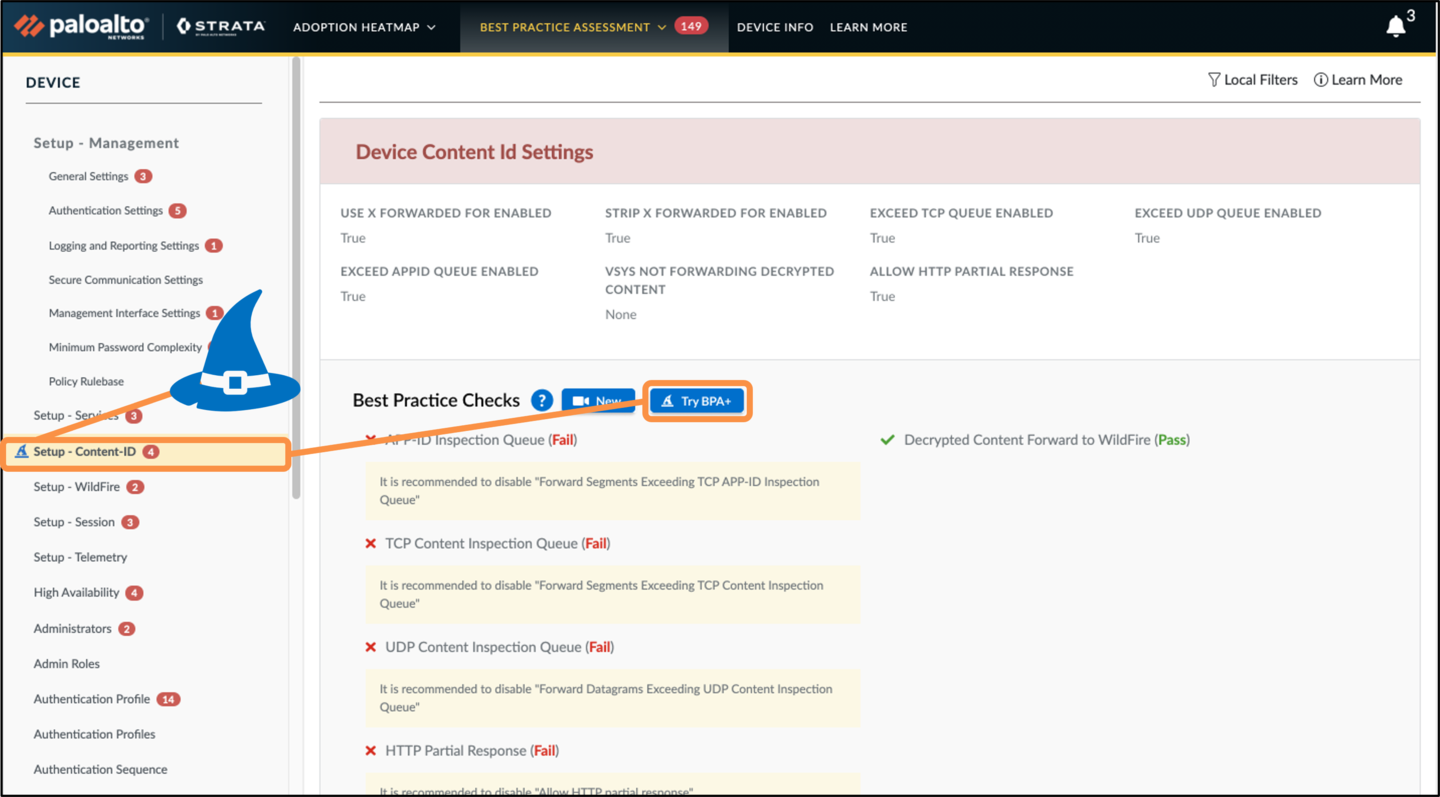Open the Device Info menu
This screenshot has height=797, width=1440.
pyautogui.click(x=775, y=27)
